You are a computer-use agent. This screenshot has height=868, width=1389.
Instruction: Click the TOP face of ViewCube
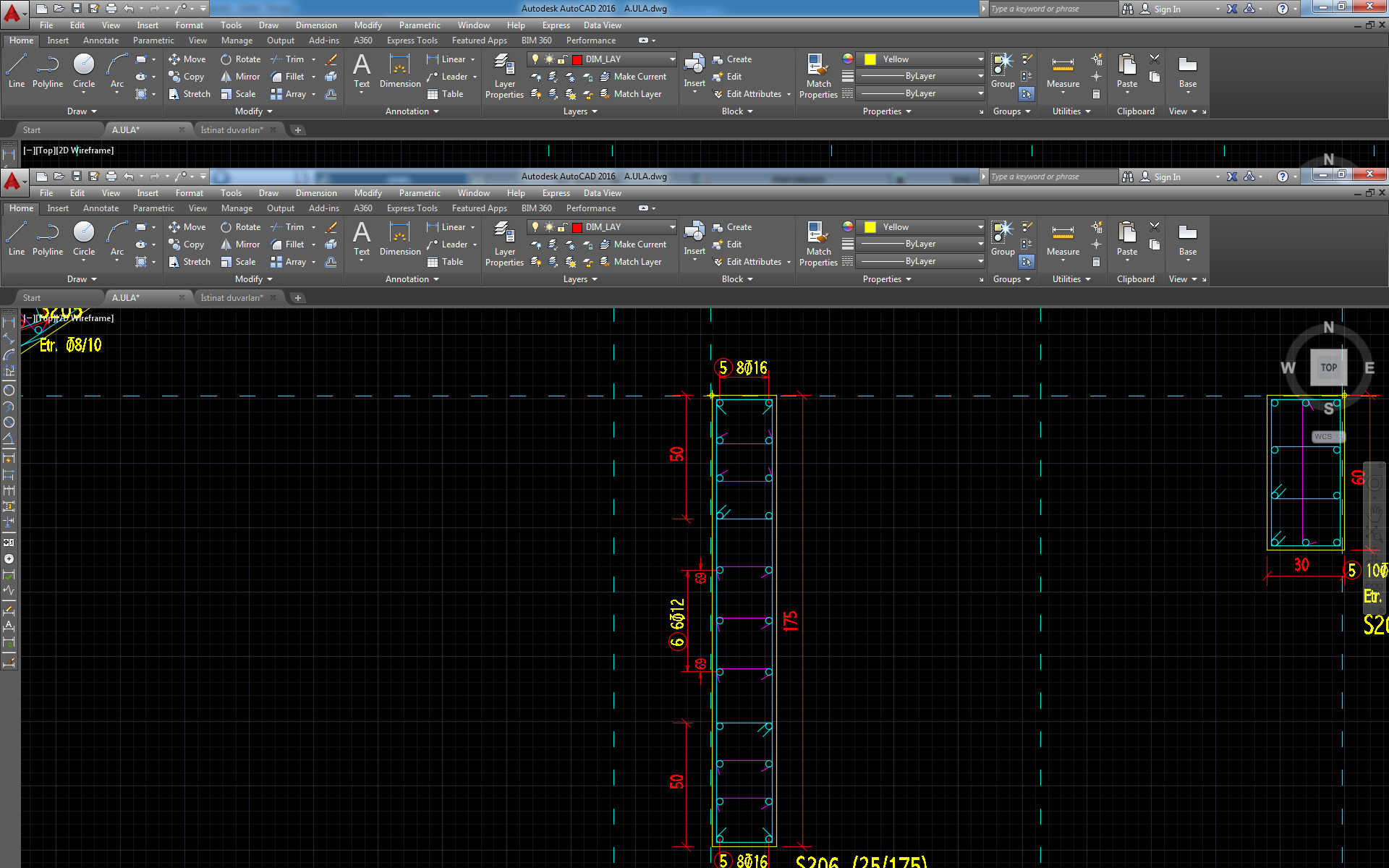[1328, 367]
